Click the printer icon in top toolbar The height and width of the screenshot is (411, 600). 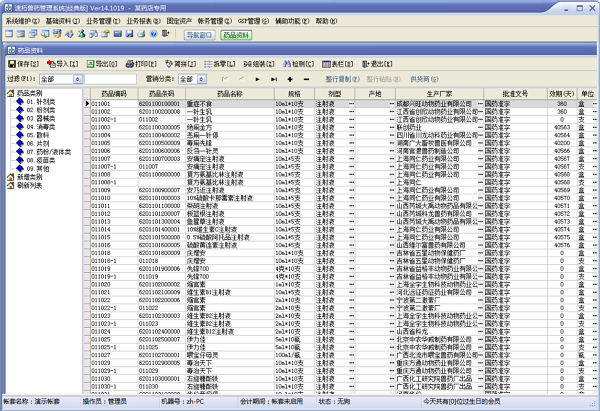[x=141, y=34]
